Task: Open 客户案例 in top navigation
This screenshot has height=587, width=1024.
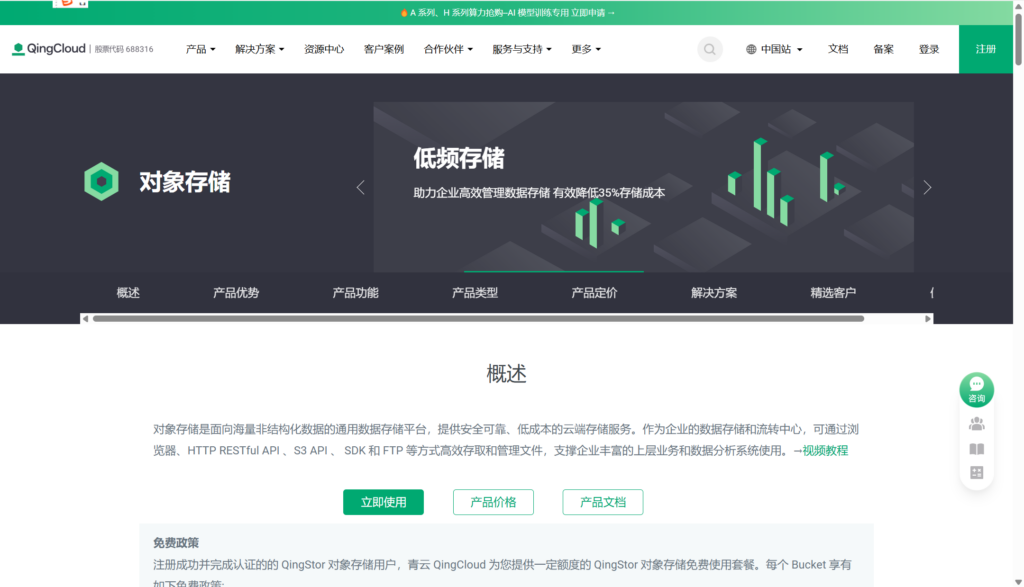Action: (384, 50)
